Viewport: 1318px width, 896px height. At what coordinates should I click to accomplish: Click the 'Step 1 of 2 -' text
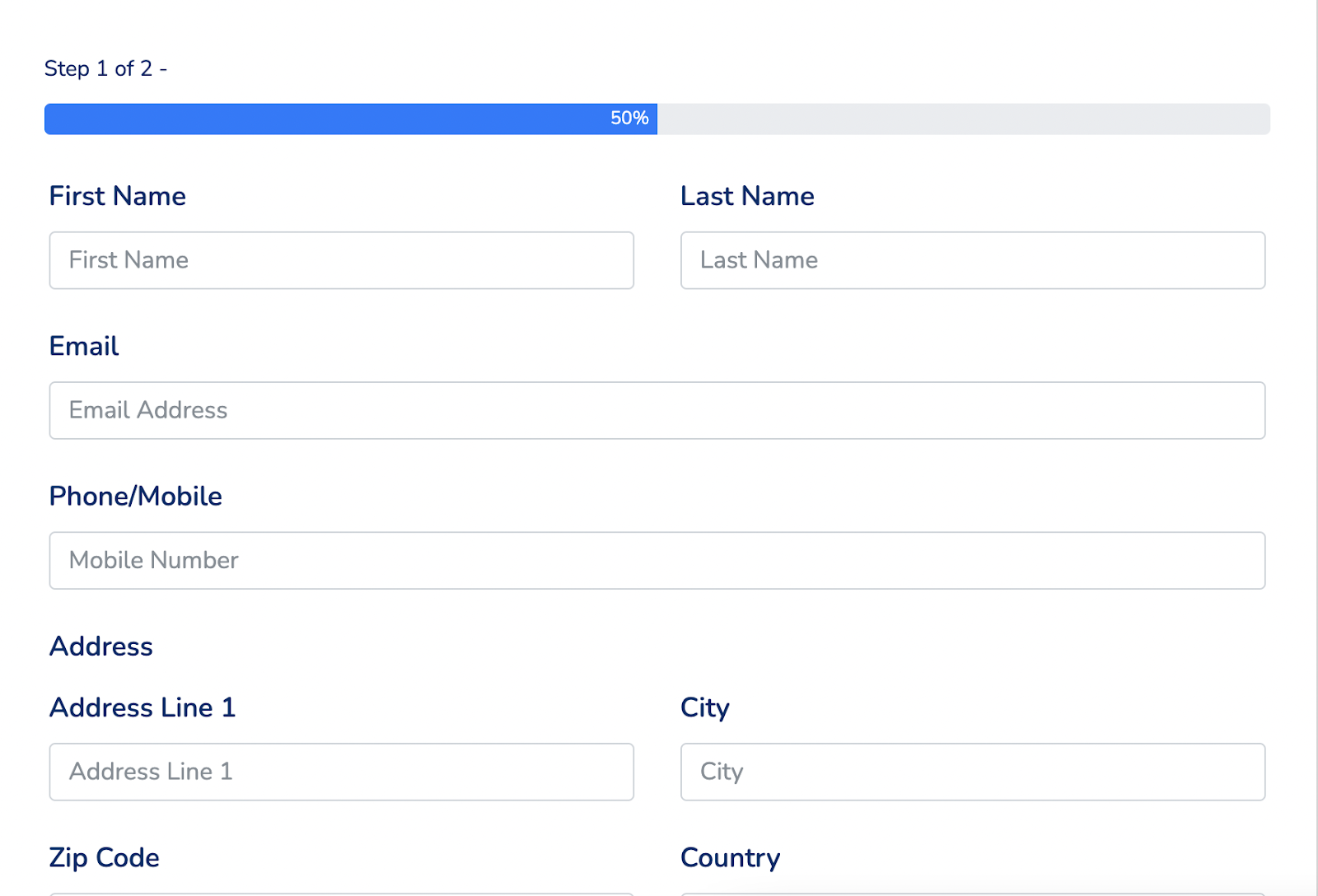pos(105,68)
